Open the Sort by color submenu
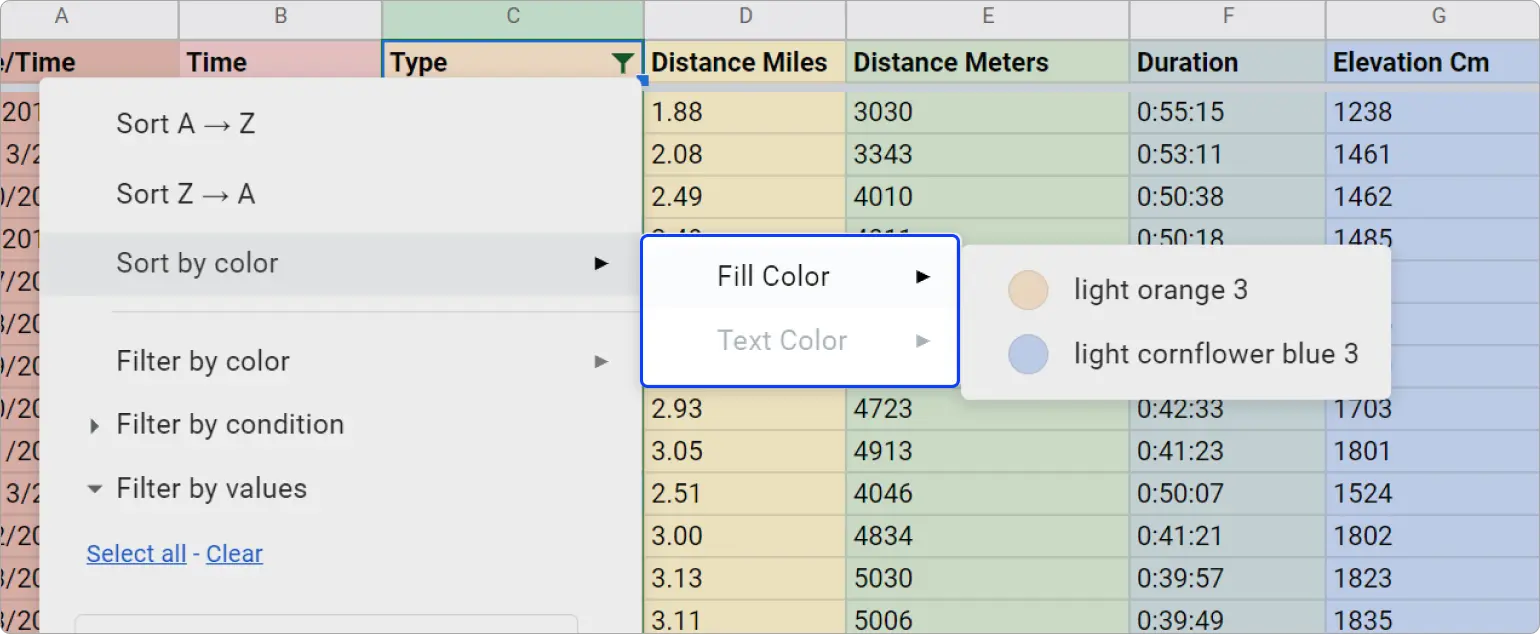Image resolution: width=1540 pixels, height=634 pixels. coord(197,264)
